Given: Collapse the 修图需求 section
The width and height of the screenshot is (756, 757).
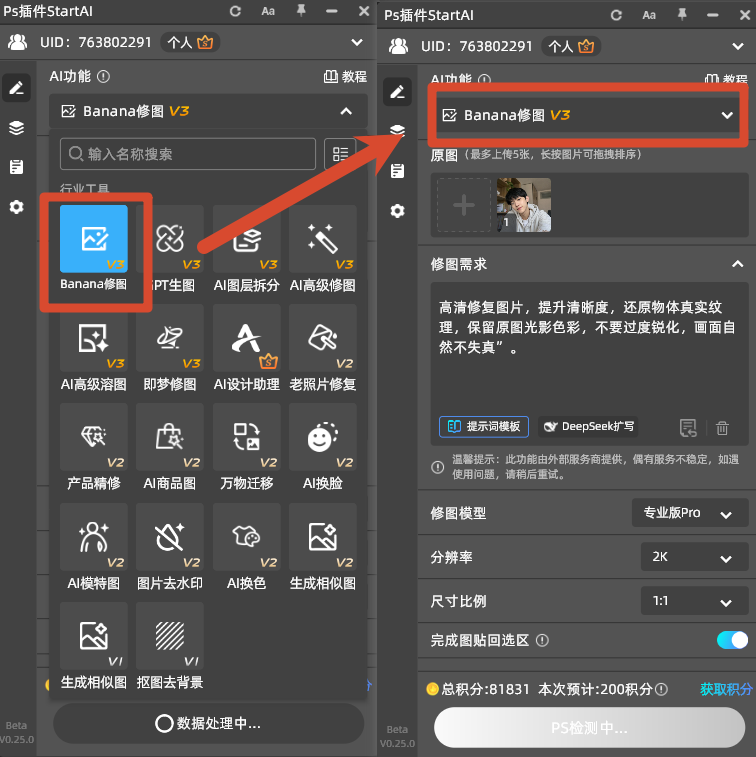Looking at the screenshot, I should (737, 264).
